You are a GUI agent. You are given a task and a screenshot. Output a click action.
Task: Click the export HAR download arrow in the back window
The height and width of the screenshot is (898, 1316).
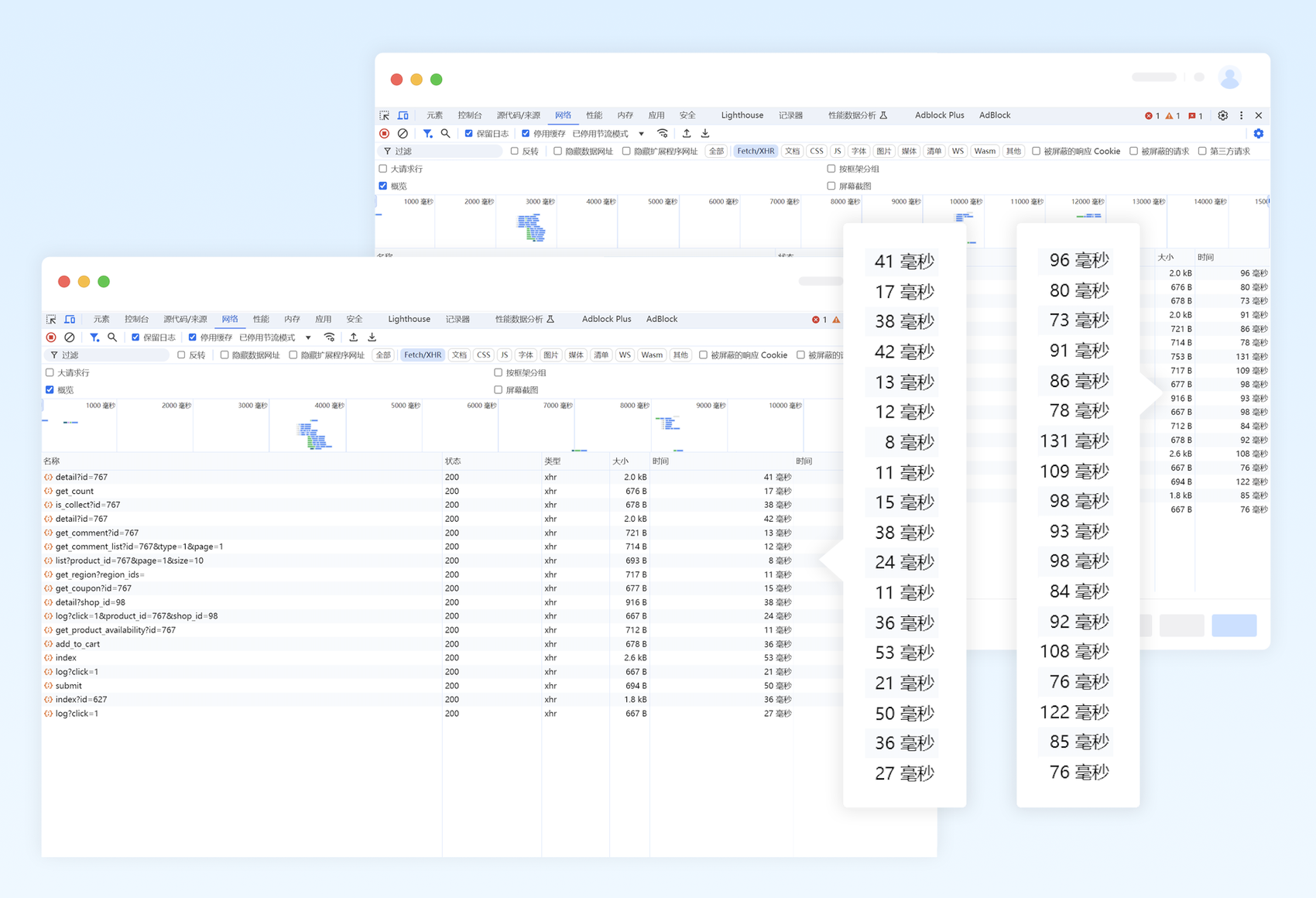tap(705, 134)
